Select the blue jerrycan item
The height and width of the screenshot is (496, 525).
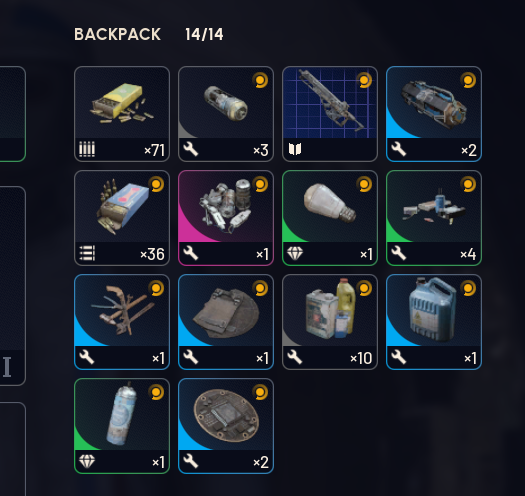click(x=434, y=322)
